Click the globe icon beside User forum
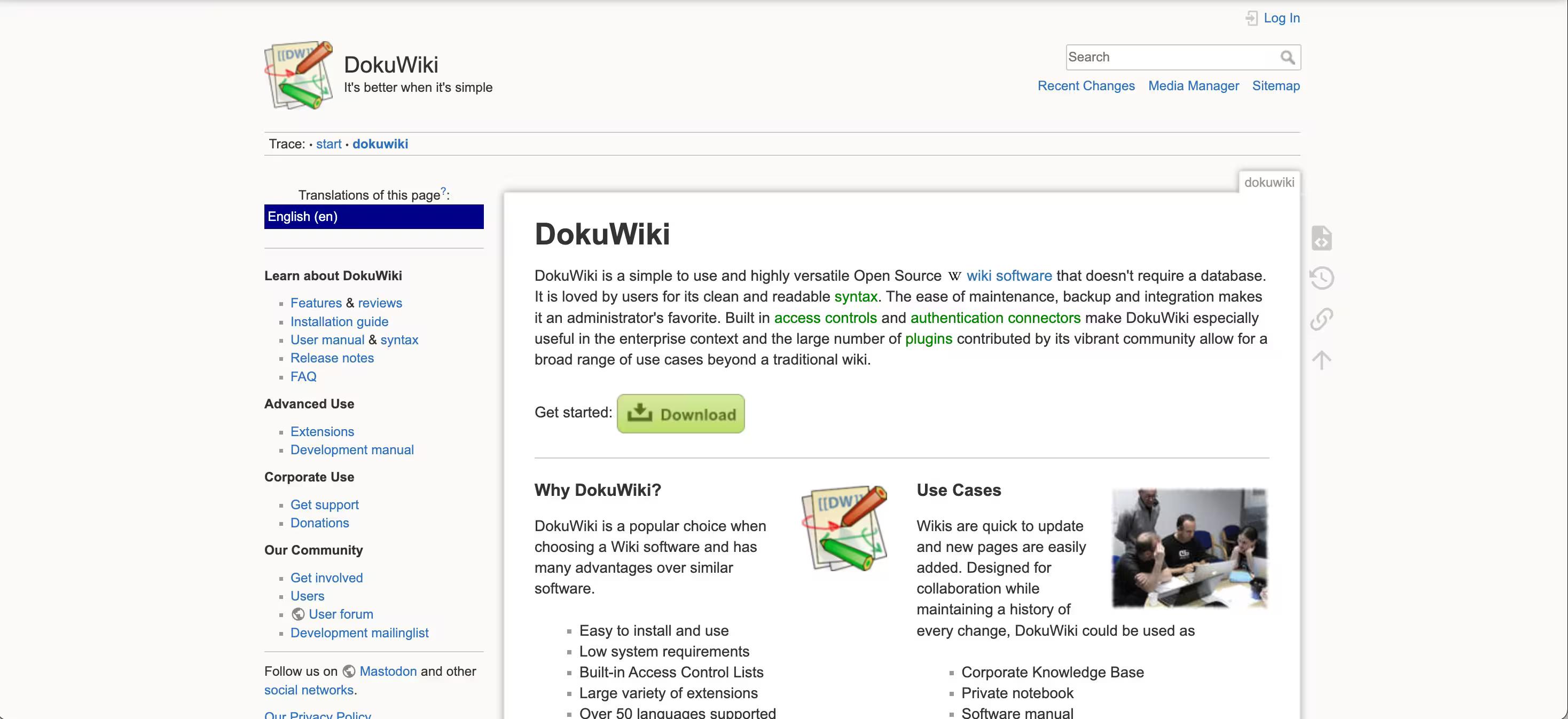The height and width of the screenshot is (719, 1568). click(x=298, y=614)
